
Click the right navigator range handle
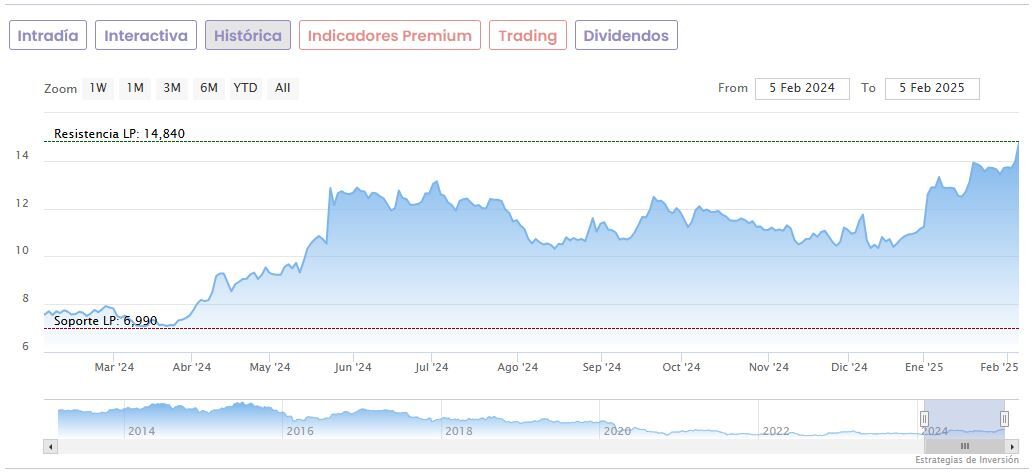tap(1004, 418)
